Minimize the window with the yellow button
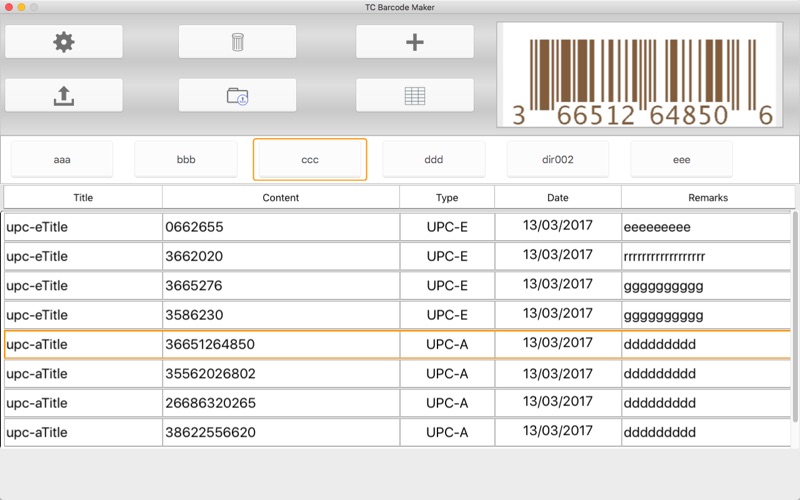800x500 pixels. (x=21, y=7)
